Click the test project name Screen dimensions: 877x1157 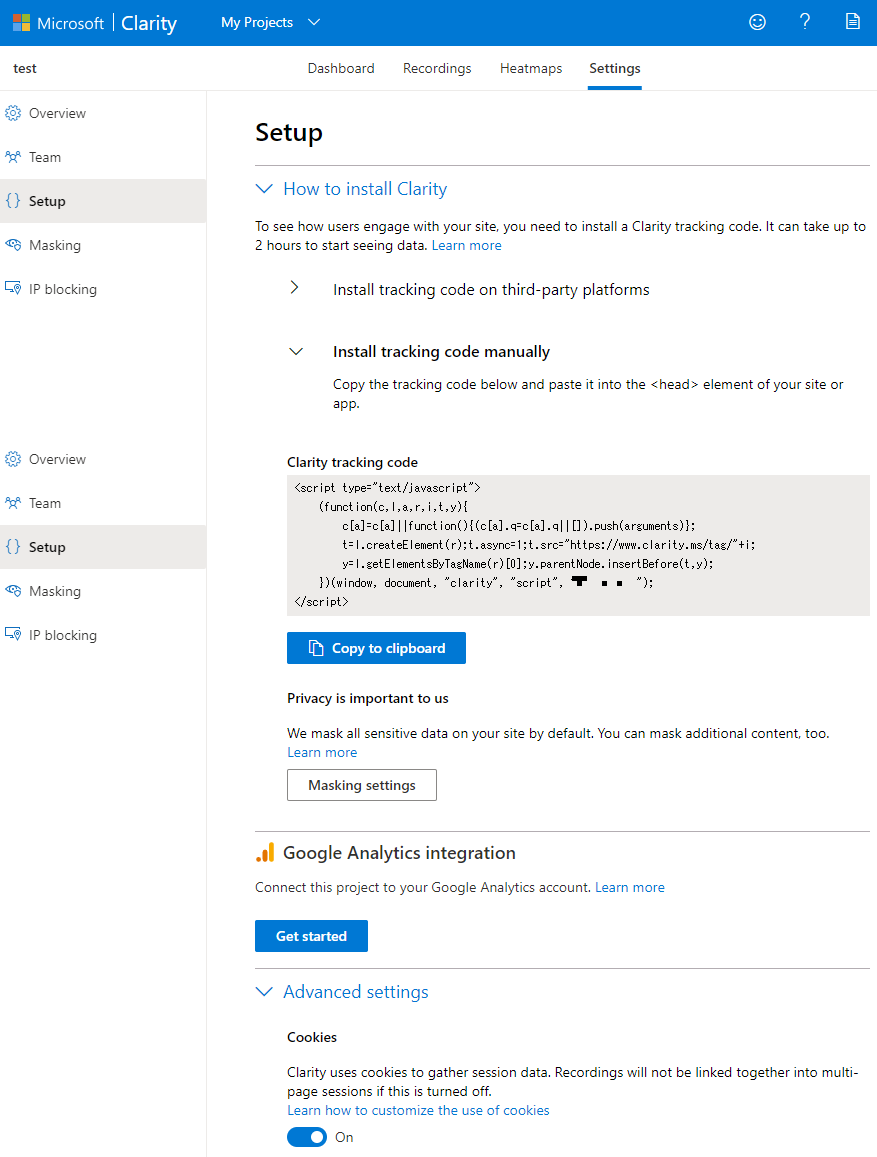coord(25,69)
